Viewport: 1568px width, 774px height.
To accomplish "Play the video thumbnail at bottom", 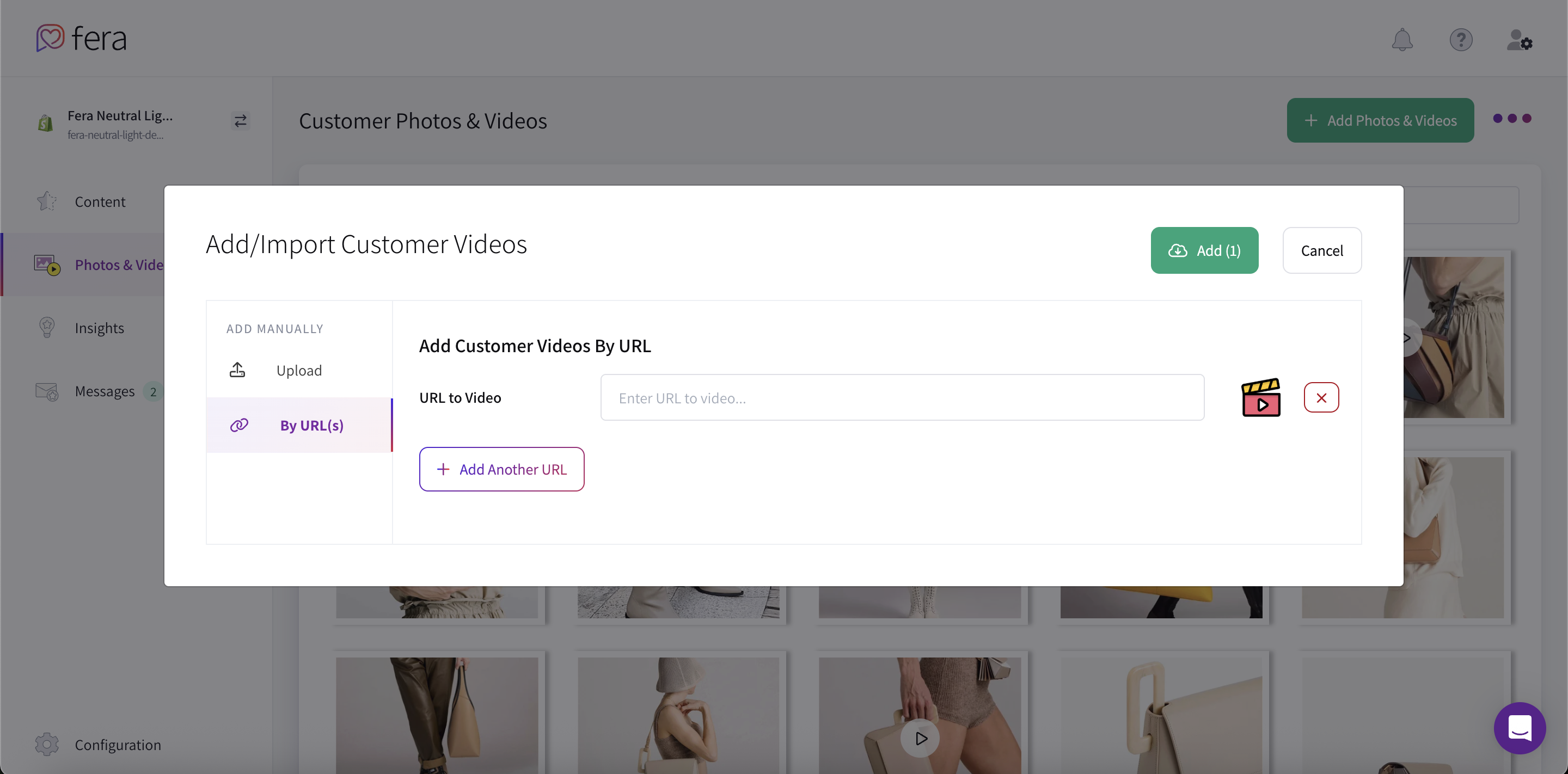I will coord(920,738).
